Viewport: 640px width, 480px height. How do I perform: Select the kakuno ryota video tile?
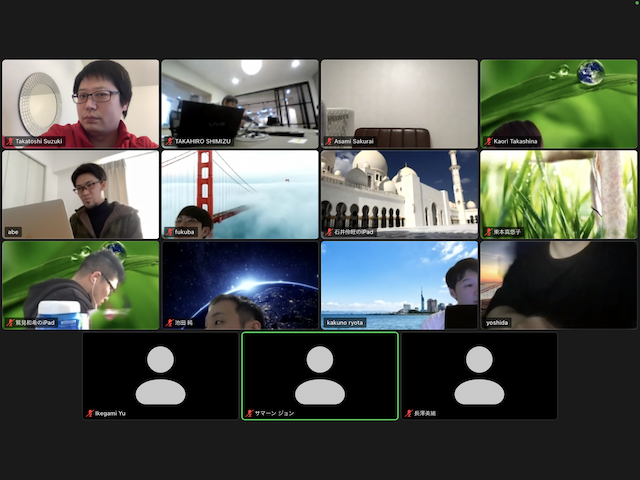pos(399,284)
